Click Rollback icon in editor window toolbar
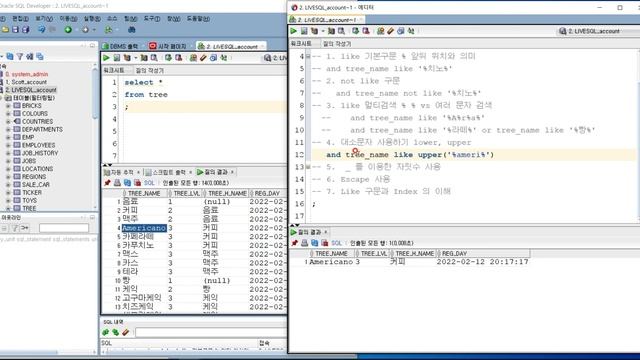This screenshot has height=360, width=640. tap(366, 31)
